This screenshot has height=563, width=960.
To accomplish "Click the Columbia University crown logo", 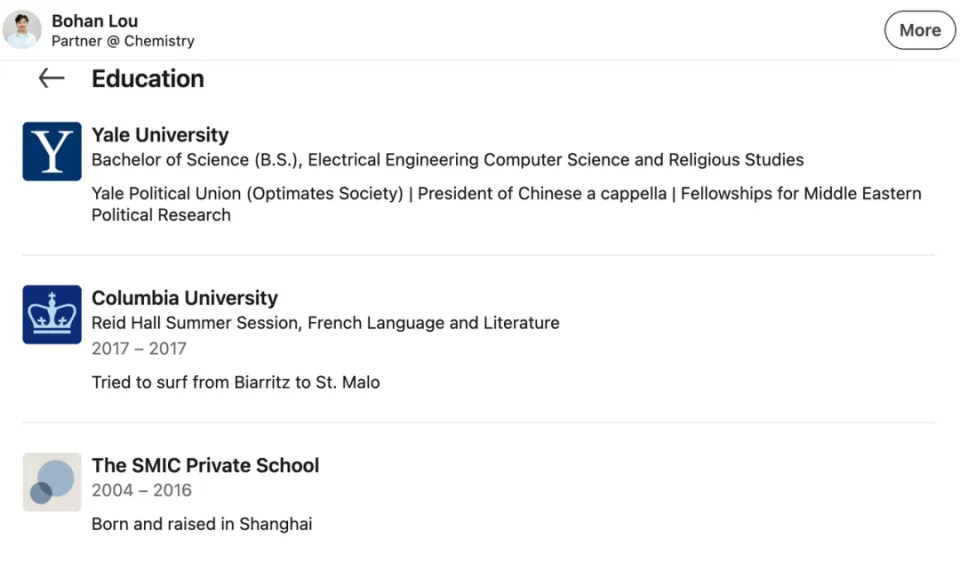I will (52, 315).
